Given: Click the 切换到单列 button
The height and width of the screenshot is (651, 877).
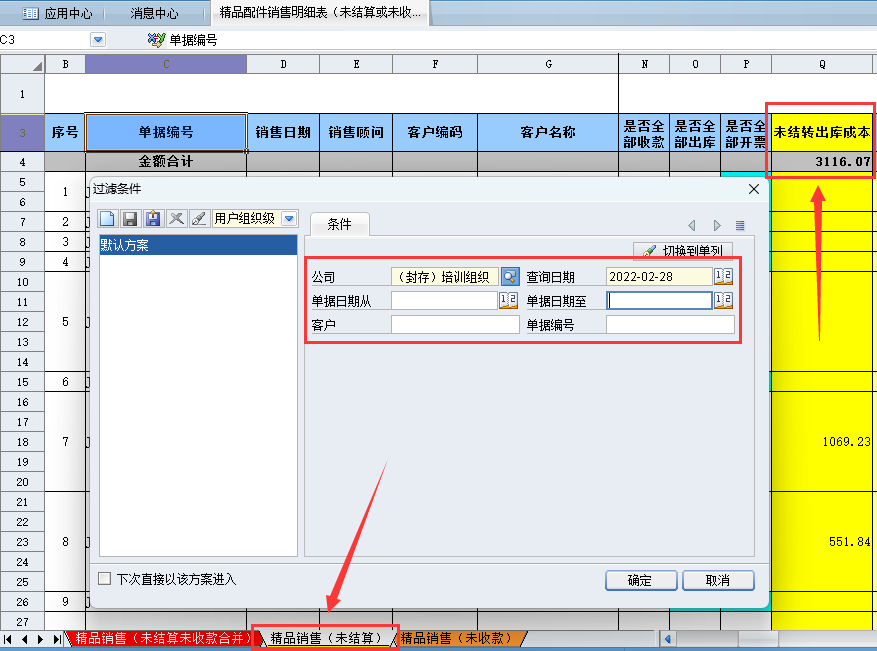Looking at the screenshot, I should (x=683, y=251).
